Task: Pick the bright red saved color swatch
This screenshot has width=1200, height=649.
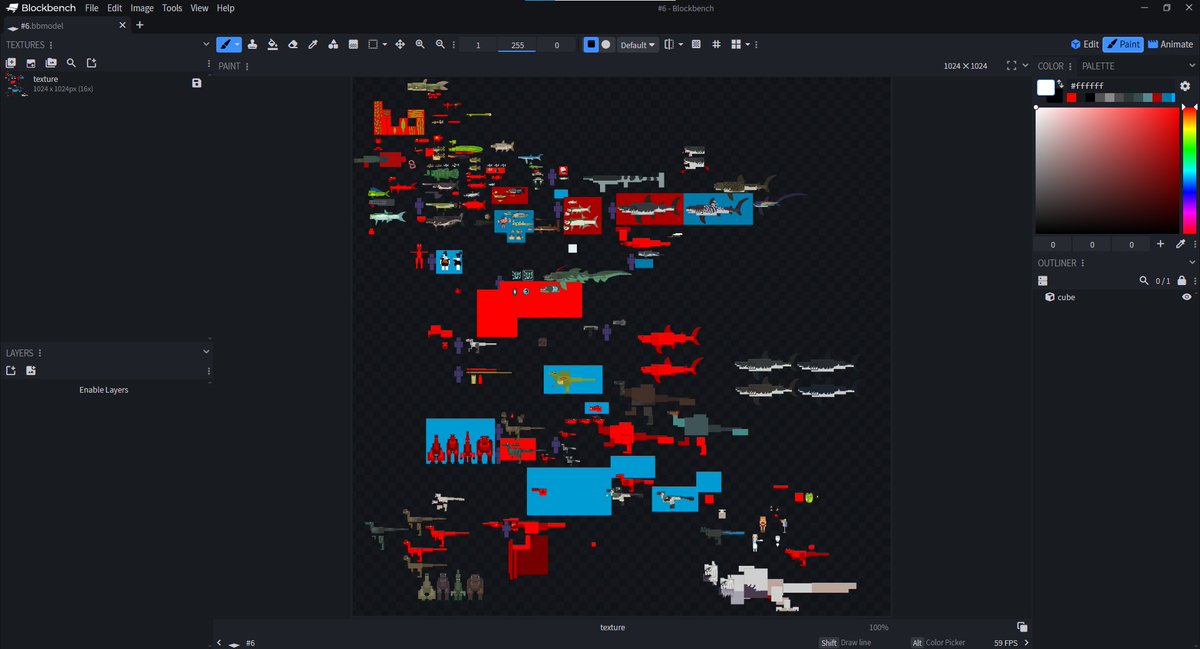Action: pyautogui.click(x=1071, y=98)
